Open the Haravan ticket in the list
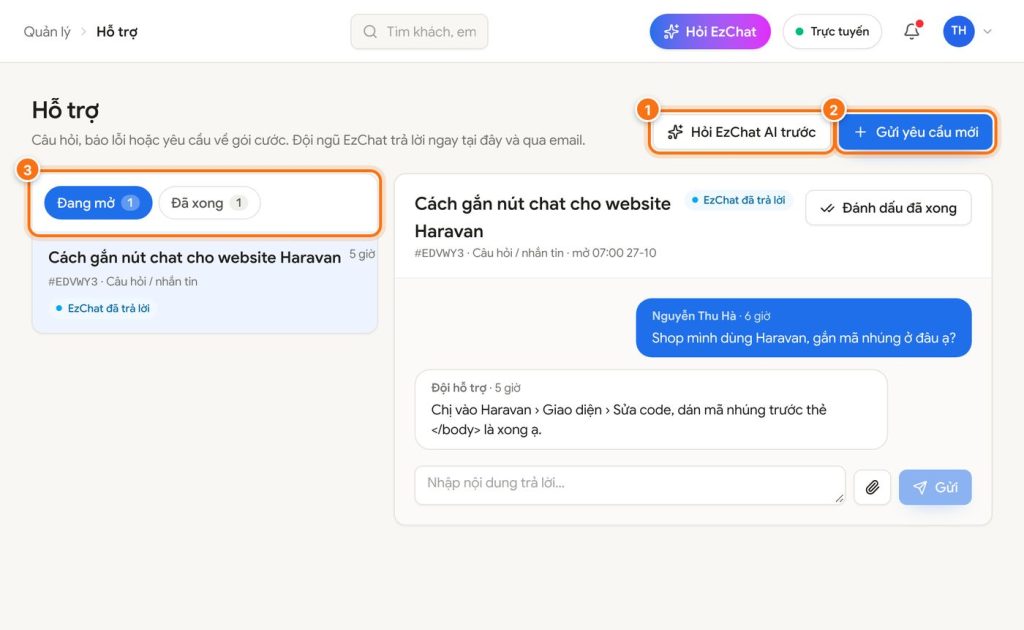 (x=204, y=285)
